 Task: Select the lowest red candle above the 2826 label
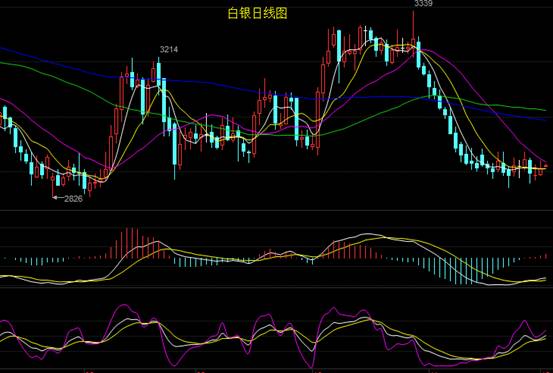53,183
